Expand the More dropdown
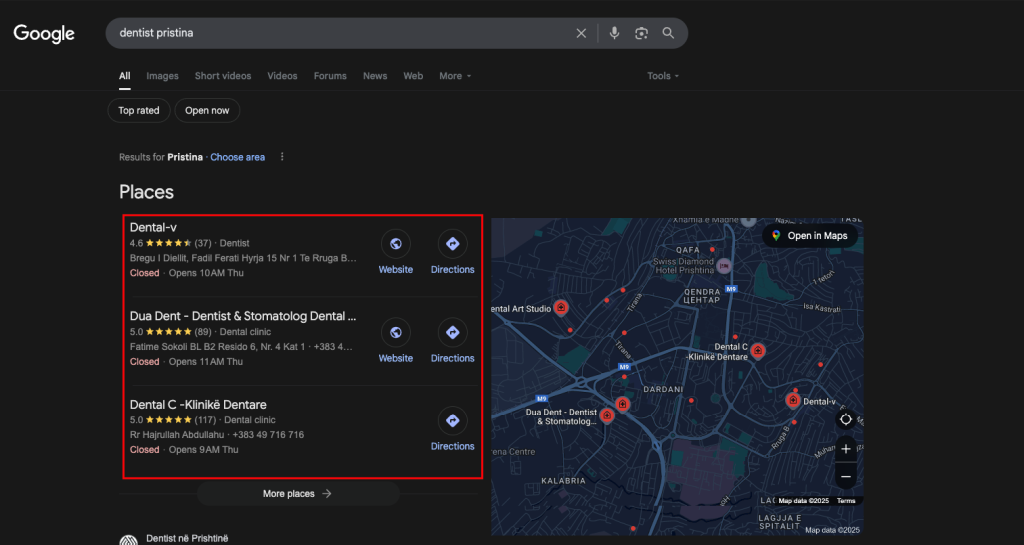Screen dimensions: 1024x545 tap(455, 76)
